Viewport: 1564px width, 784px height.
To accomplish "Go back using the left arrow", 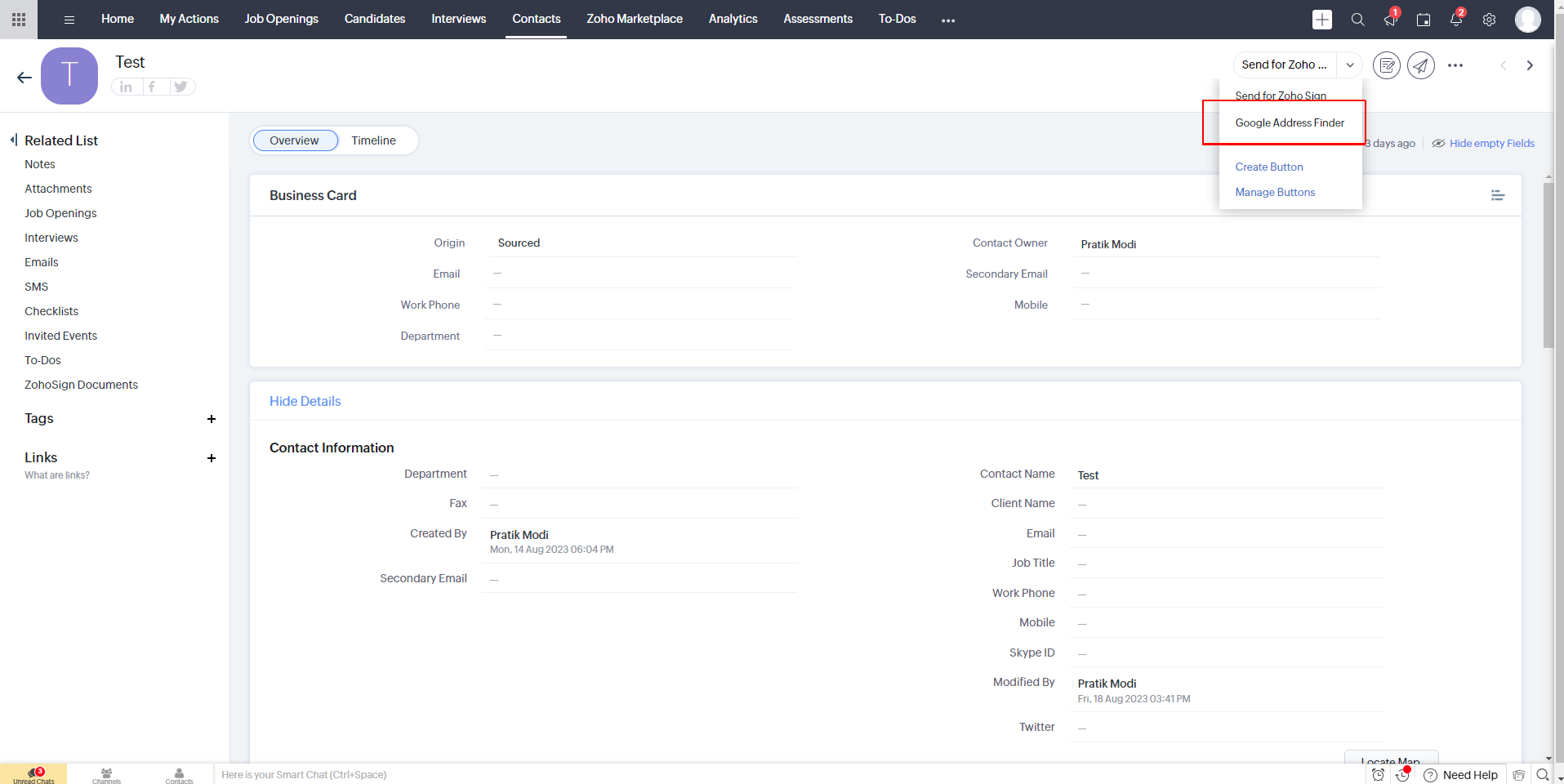I will [25, 78].
